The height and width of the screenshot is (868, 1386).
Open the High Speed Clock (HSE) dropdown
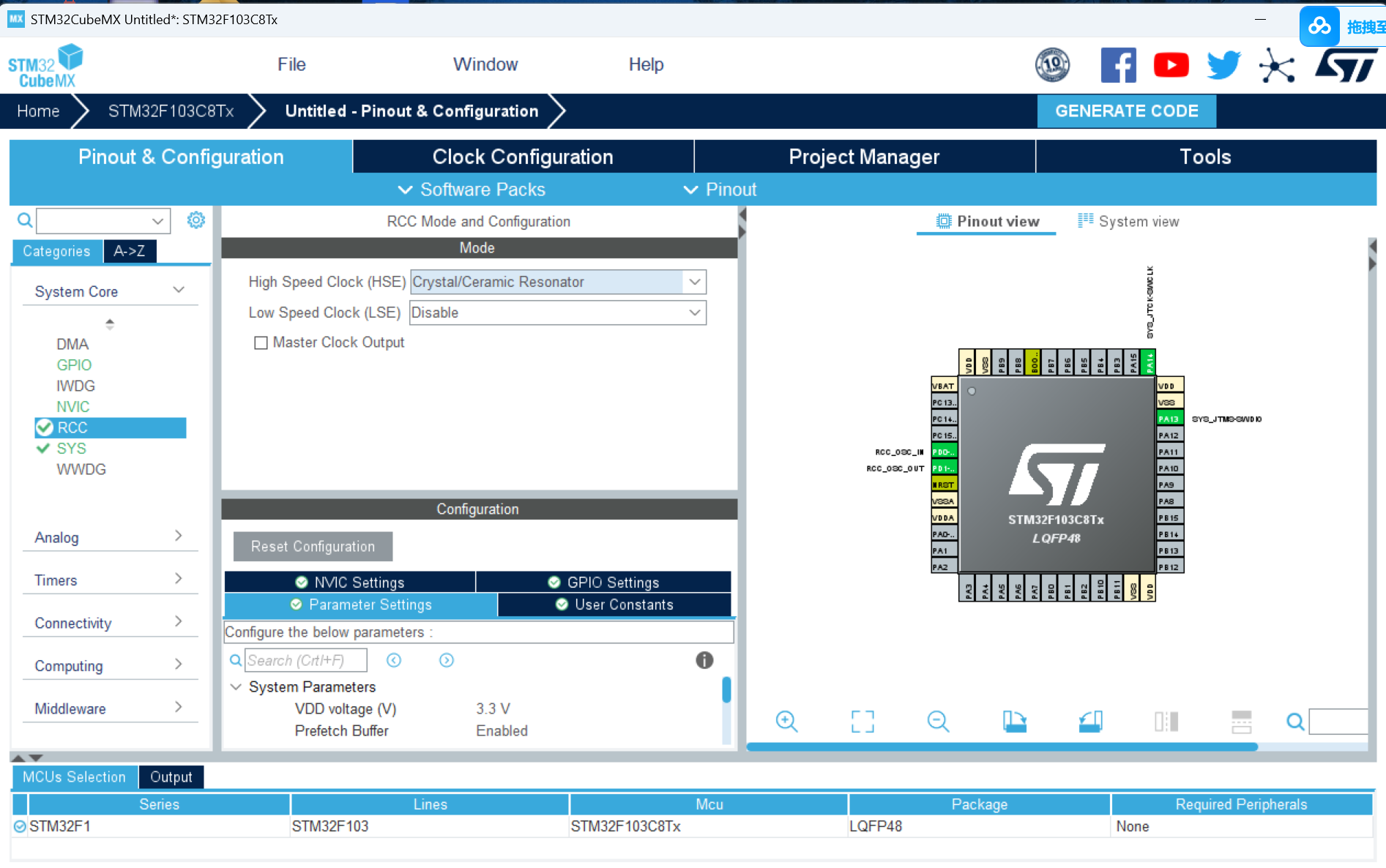(558, 282)
